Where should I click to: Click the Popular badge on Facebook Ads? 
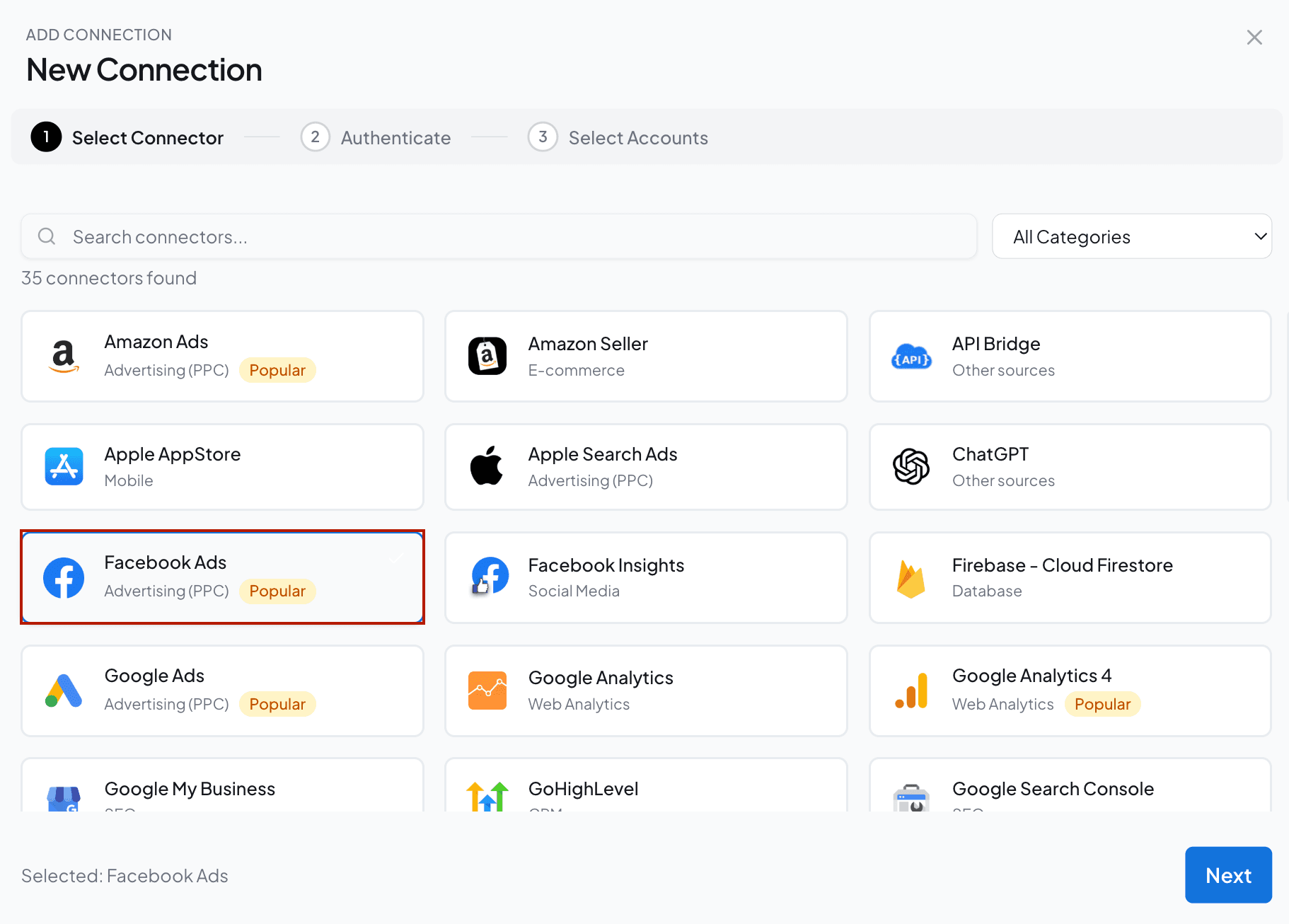[277, 591]
